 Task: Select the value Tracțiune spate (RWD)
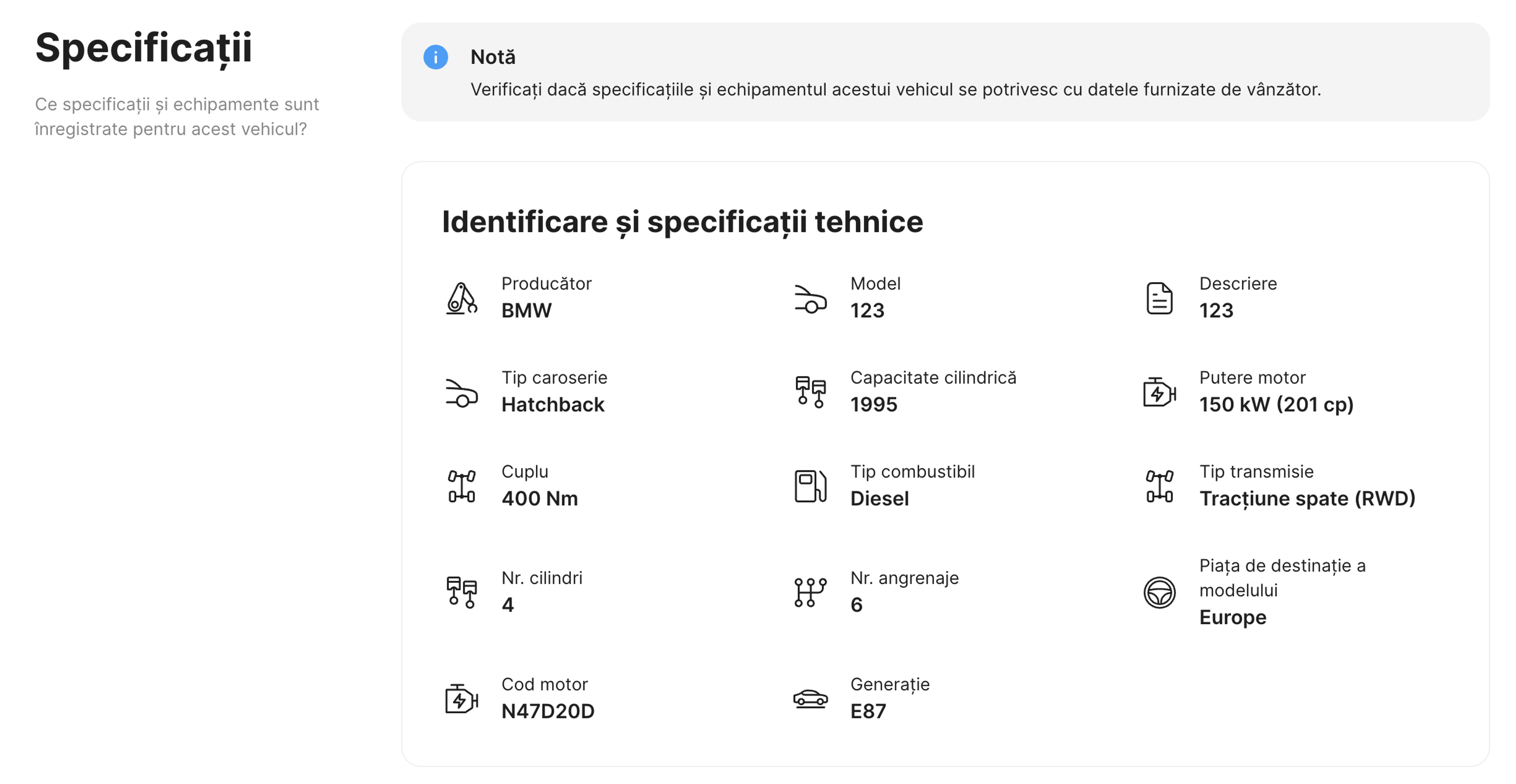[x=1307, y=499]
